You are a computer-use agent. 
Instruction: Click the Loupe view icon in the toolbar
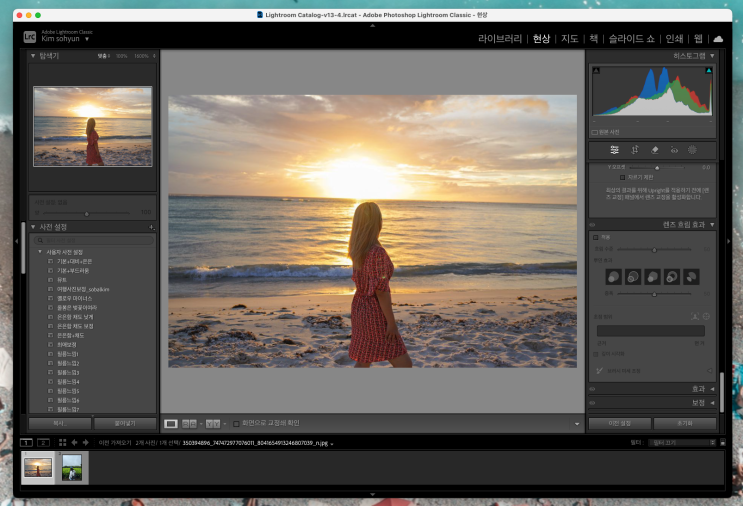pos(171,424)
